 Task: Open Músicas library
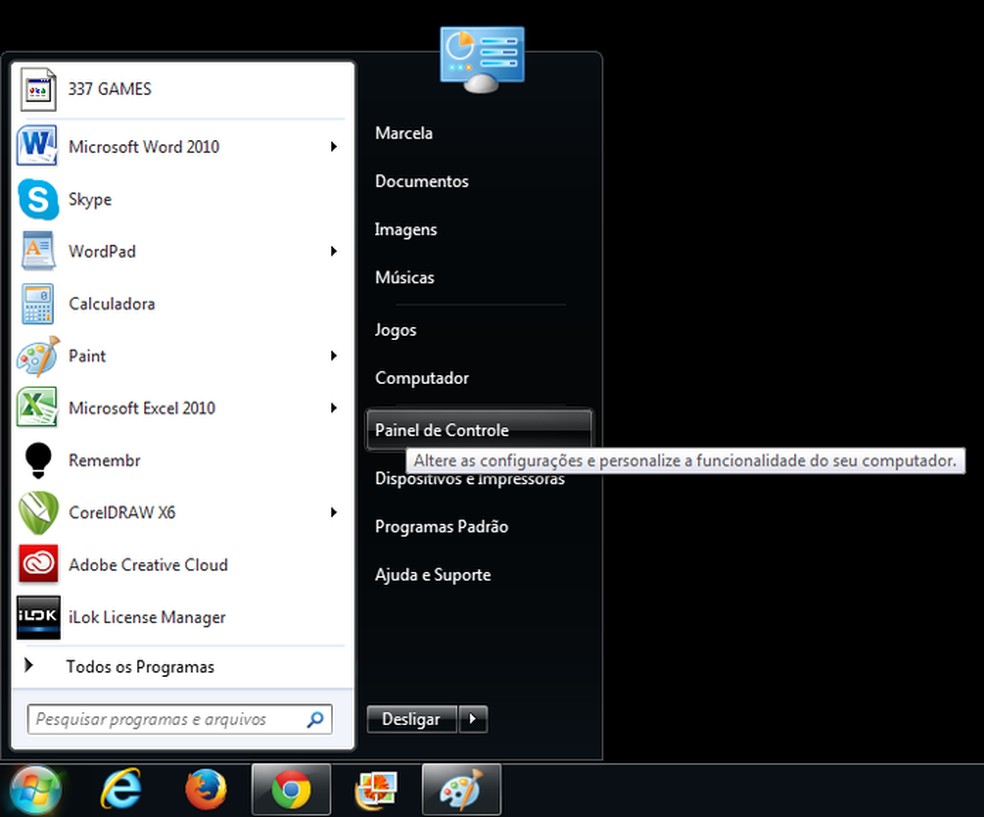coord(405,277)
